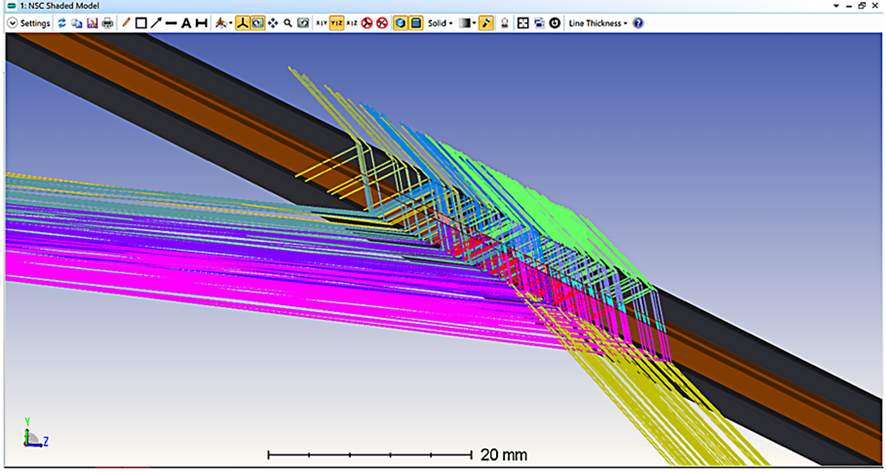This screenshot has height=472, width=886.
Task: Toggle the Y-Z view orientation button
Action: pos(336,22)
